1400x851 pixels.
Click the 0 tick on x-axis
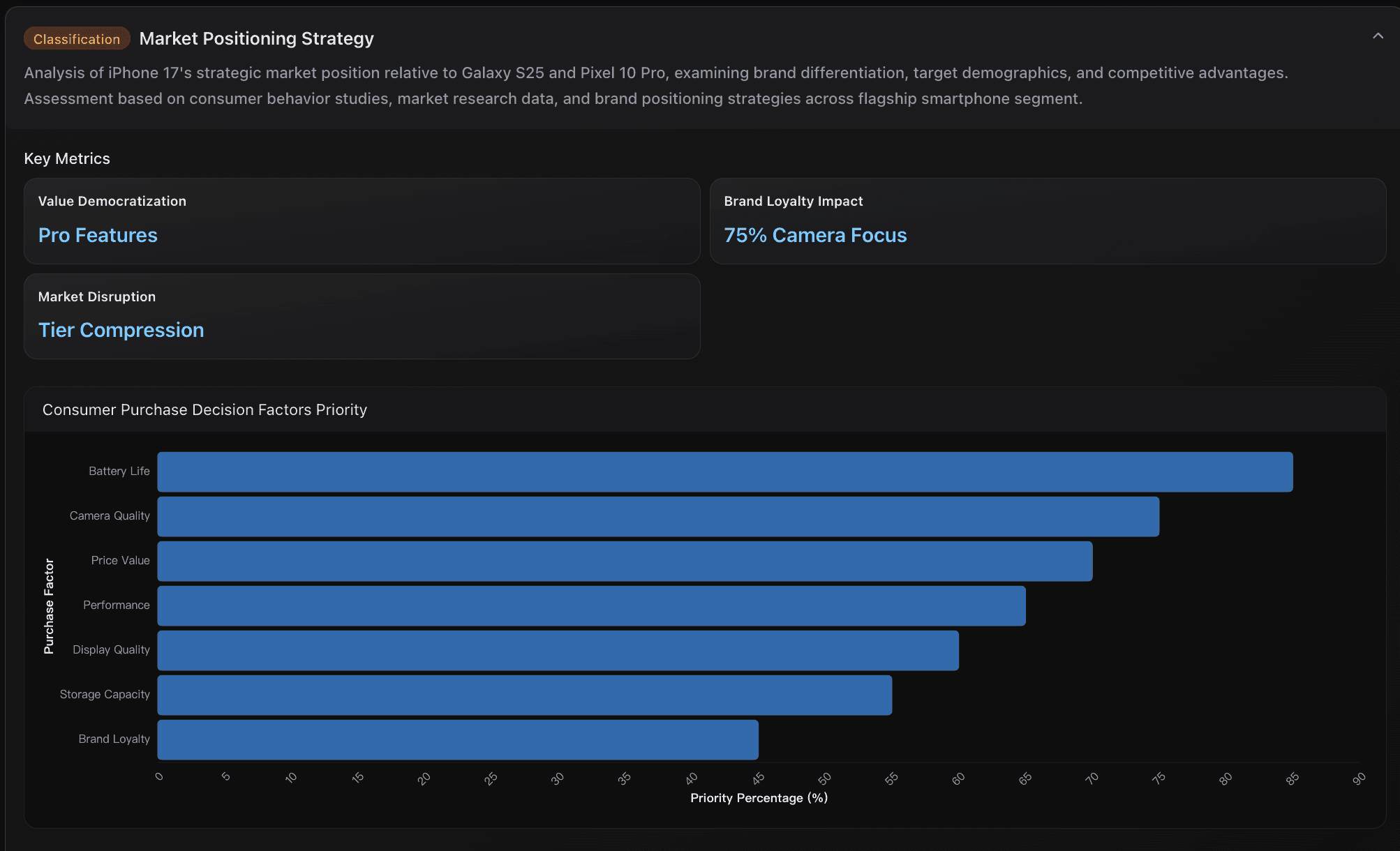point(159,776)
